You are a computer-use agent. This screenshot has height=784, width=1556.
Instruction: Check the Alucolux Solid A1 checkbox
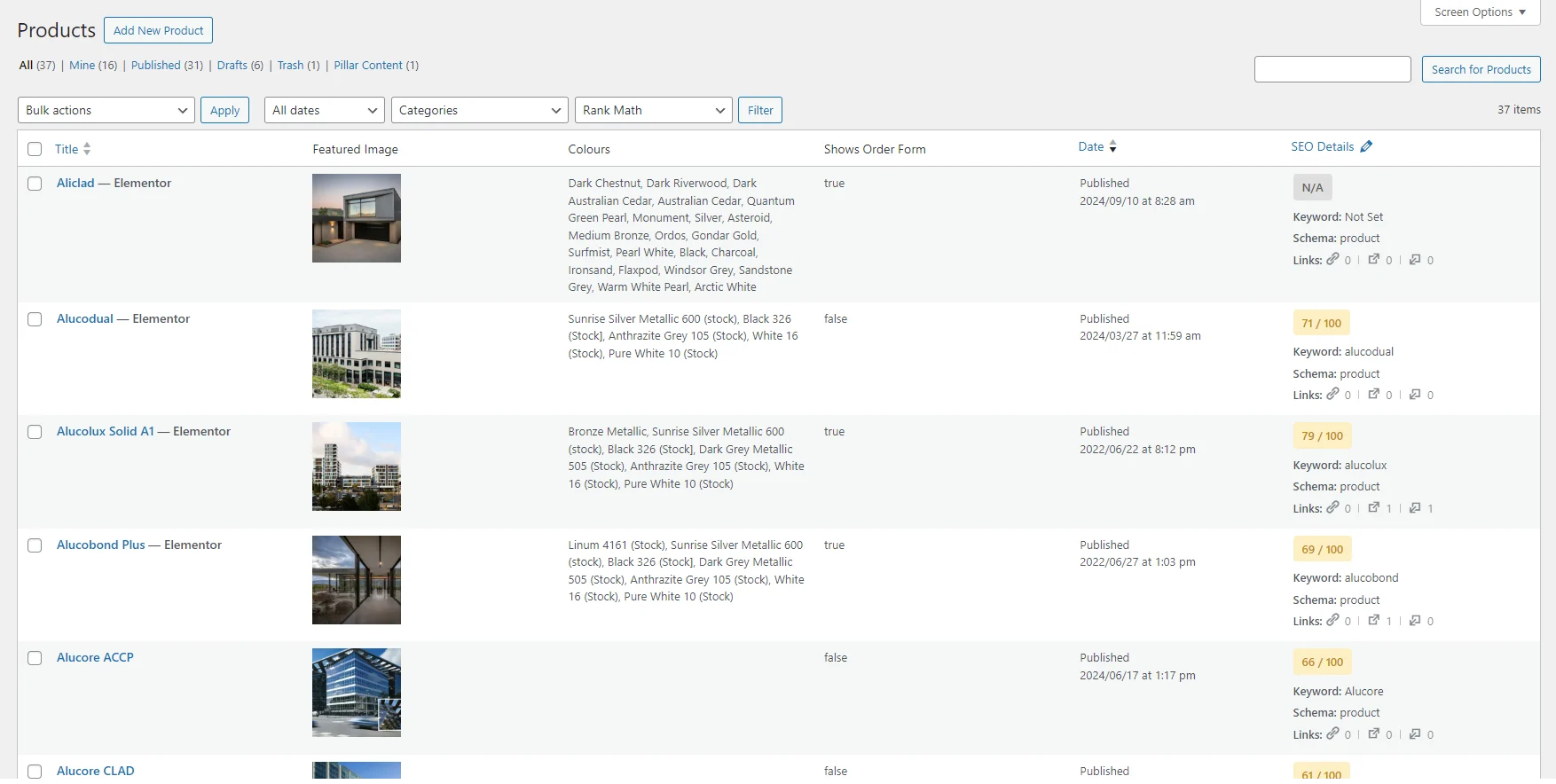(35, 432)
